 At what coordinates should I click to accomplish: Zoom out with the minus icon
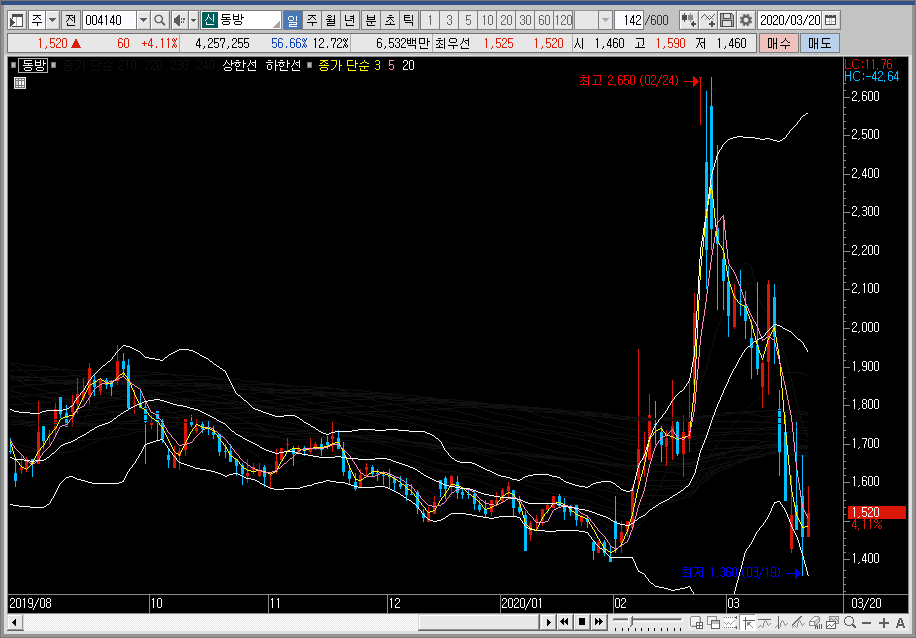point(867,622)
